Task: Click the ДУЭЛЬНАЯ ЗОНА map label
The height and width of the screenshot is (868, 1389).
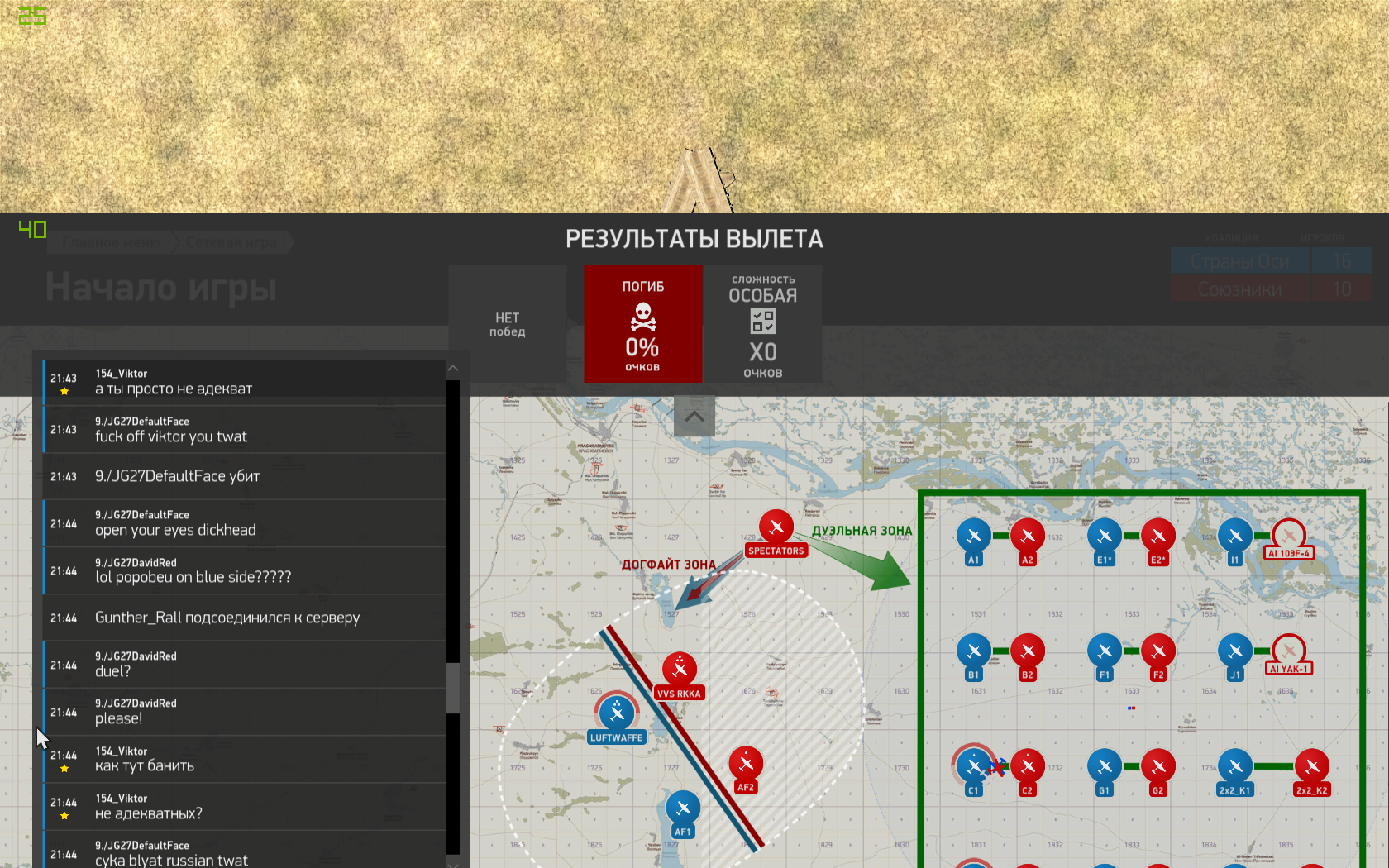Action: (x=862, y=531)
